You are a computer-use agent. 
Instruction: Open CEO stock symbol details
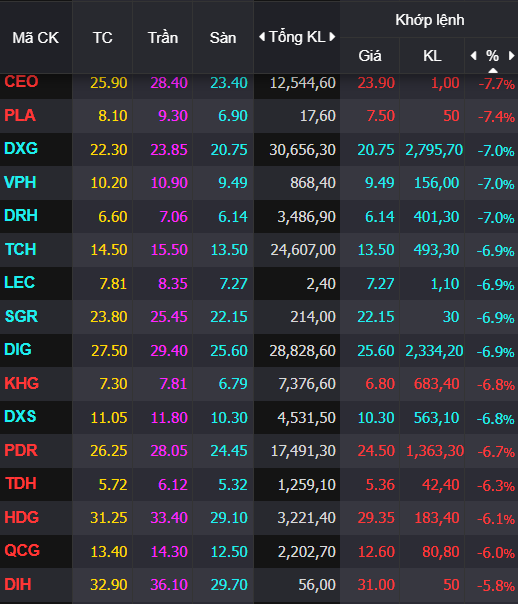pos(21,82)
